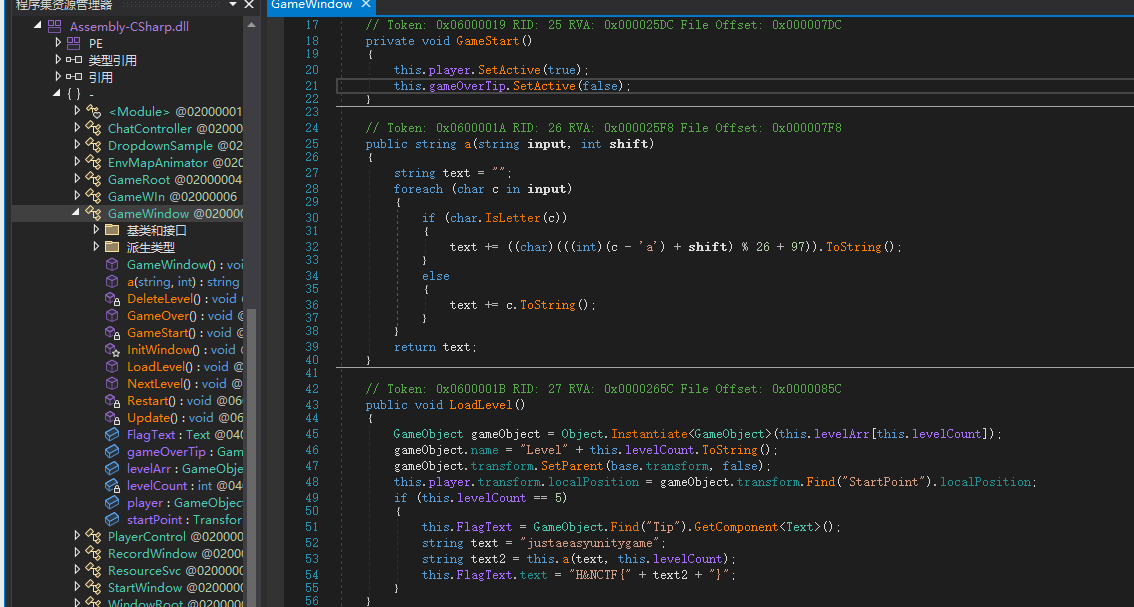This screenshot has height=607, width=1134.
Task: Collapse the Assembly-CSharp.dll tree node
Action: (x=38, y=25)
